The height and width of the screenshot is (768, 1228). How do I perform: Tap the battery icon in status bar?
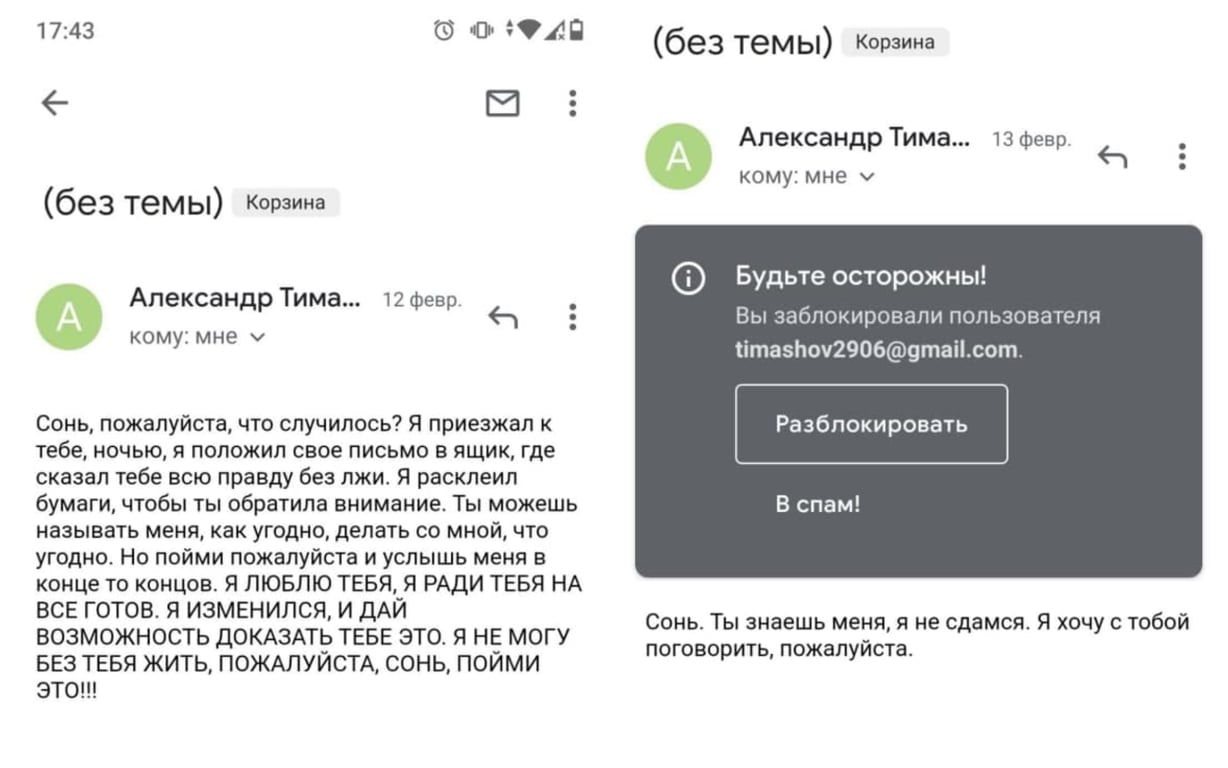[577, 30]
